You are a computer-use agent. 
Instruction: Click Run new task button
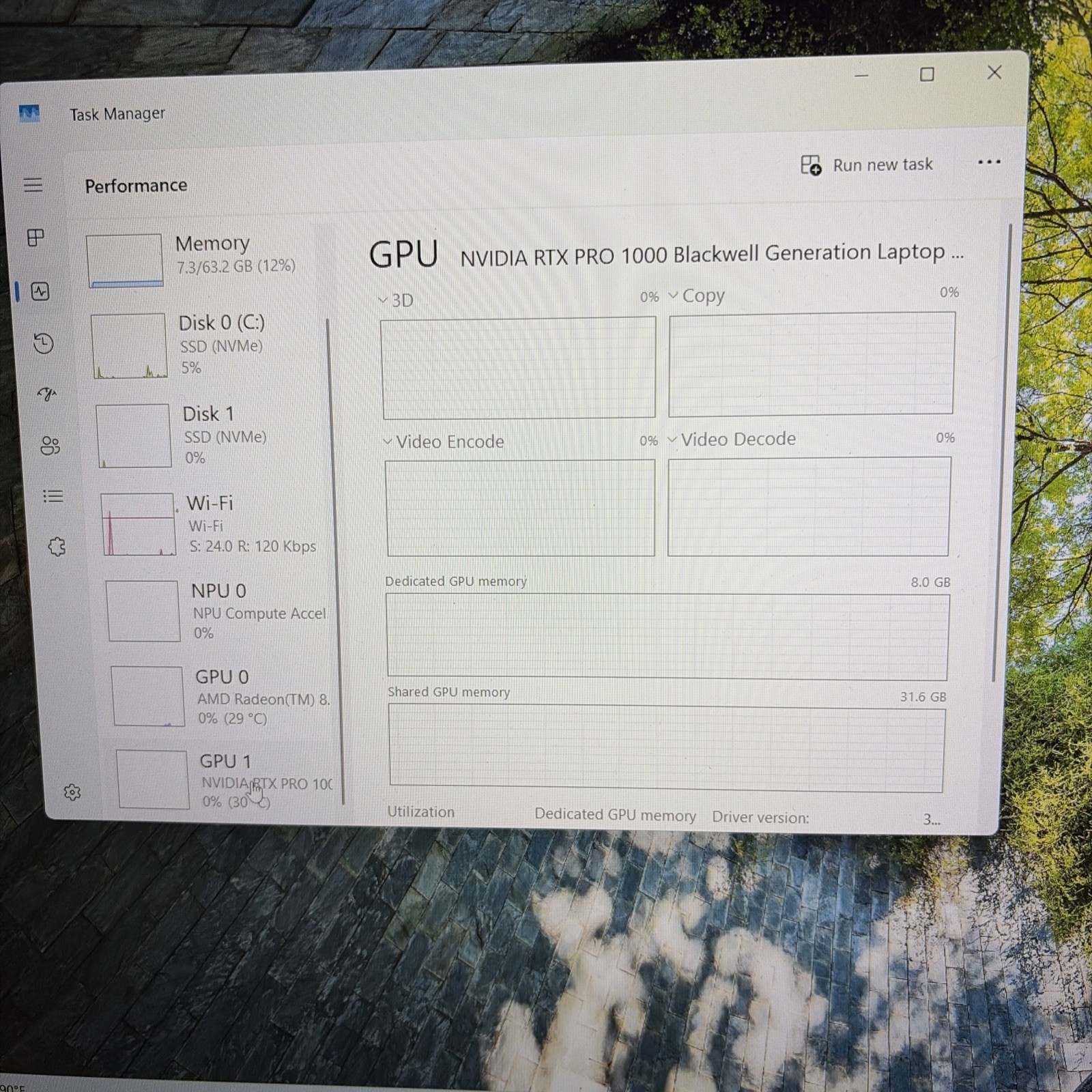pos(867,165)
